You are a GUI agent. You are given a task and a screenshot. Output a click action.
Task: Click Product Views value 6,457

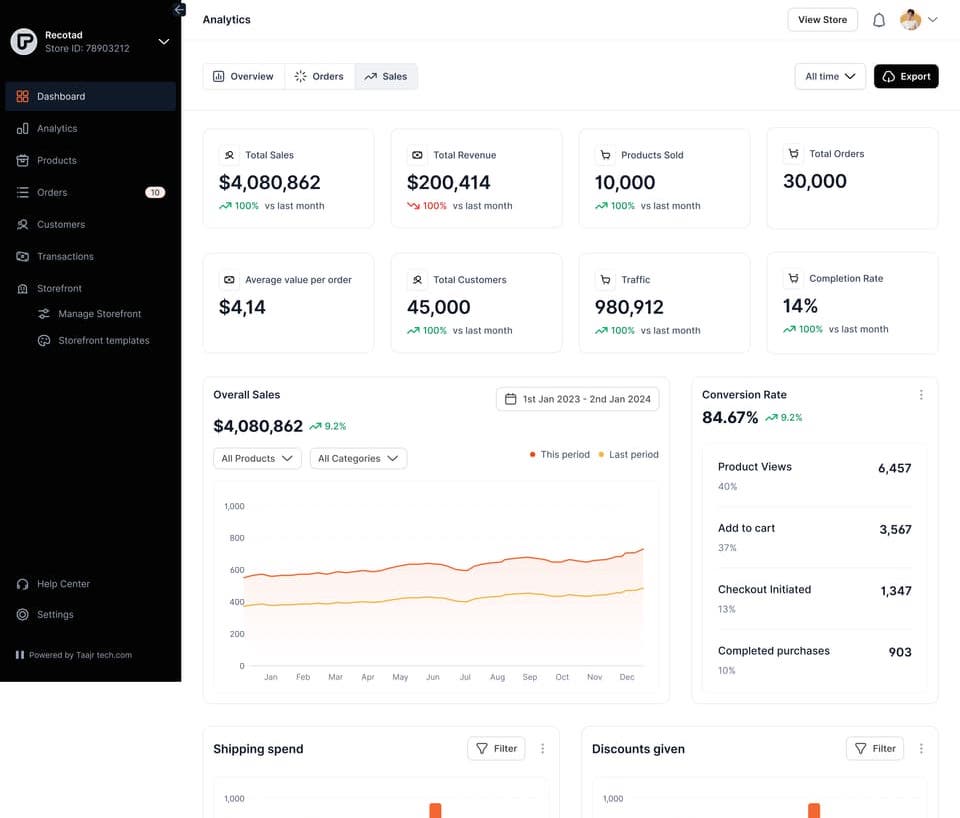click(894, 468)
